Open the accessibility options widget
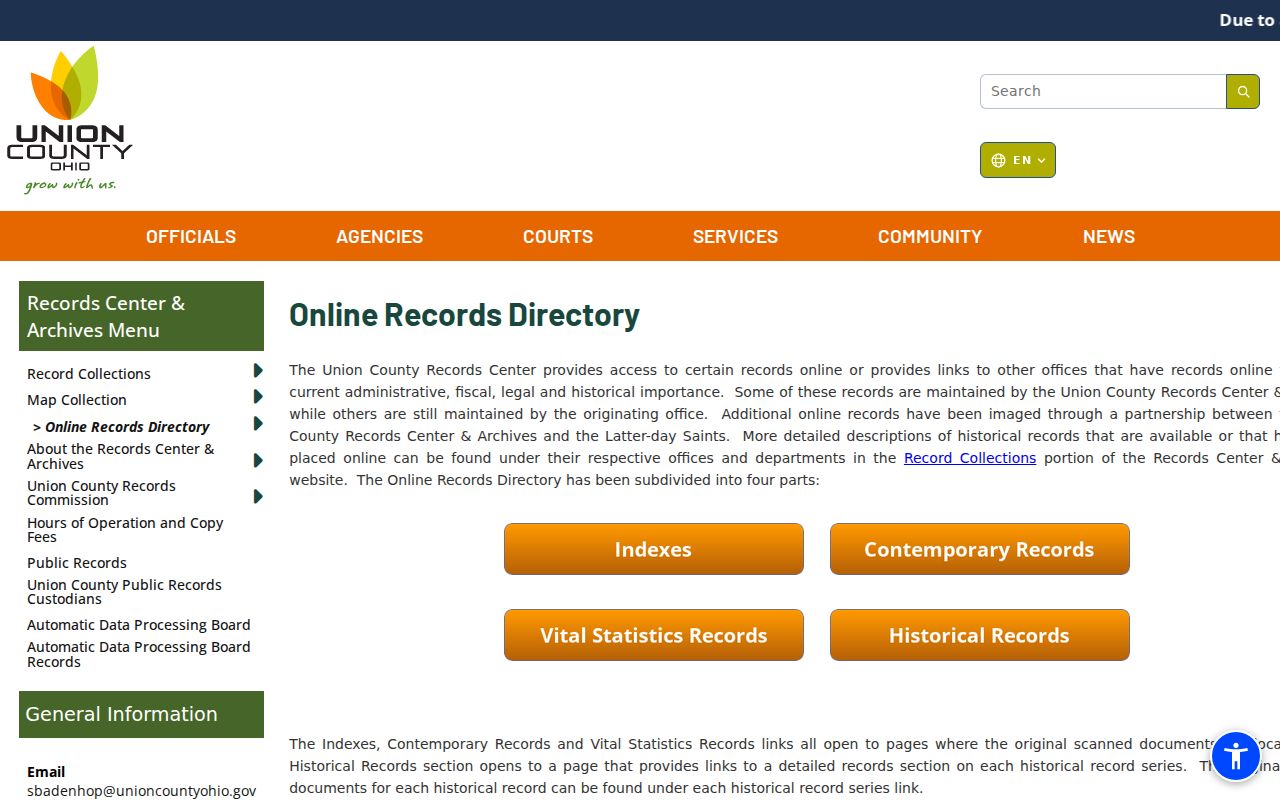This screenshot has width=1280, height=800. (x=1236, y=756)
